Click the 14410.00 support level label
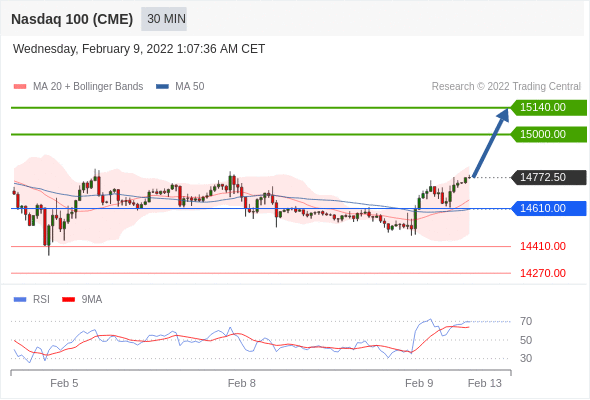590x400 pixels. (543, 246)
